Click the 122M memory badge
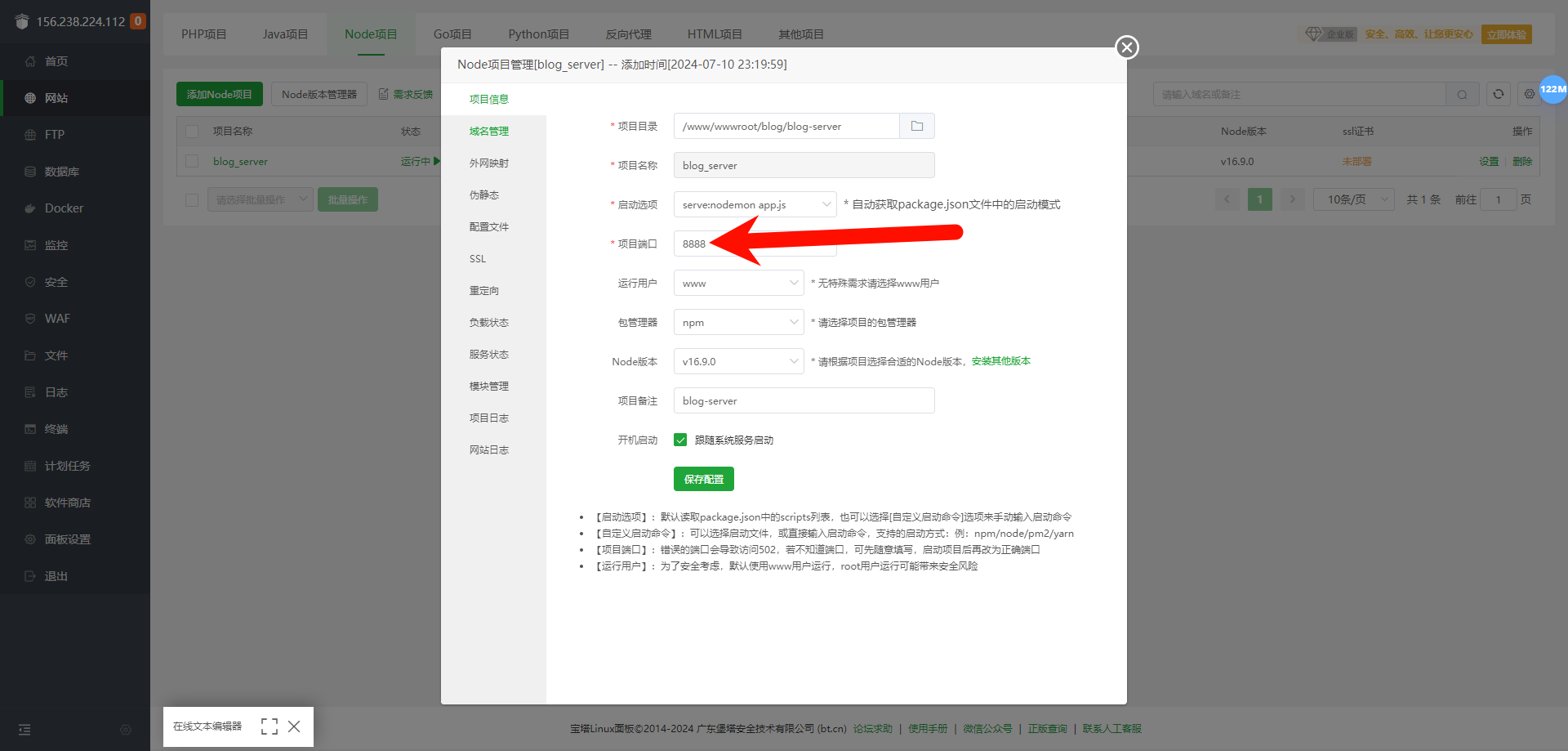This screenshot has width=1568, height=751. click(1553, 89)
